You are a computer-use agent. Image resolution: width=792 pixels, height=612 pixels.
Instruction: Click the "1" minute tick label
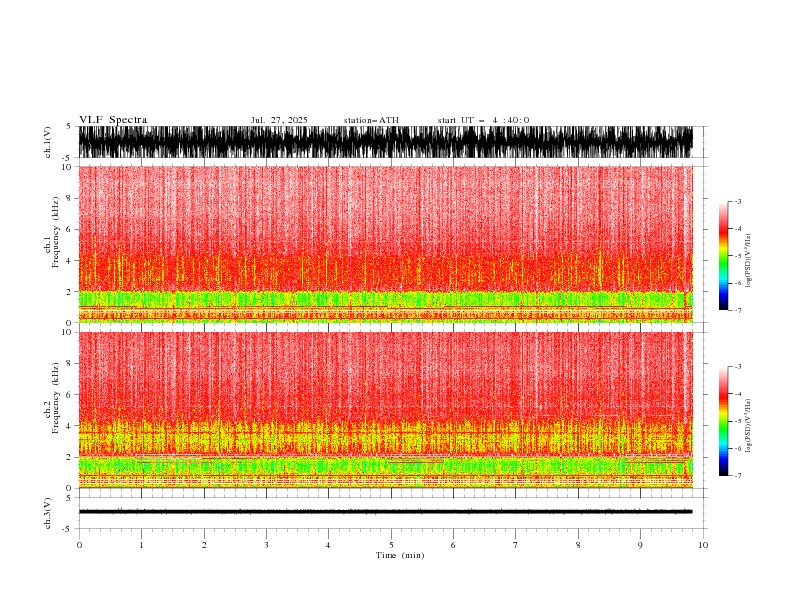click(x=141, y=545)
